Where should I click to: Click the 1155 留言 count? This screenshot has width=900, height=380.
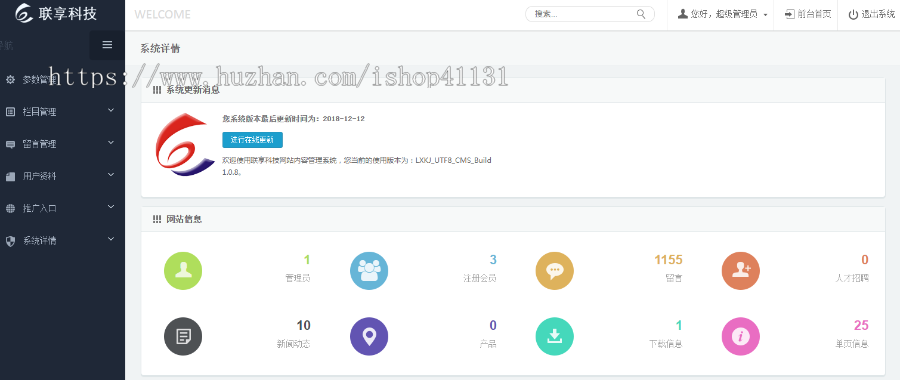tap(668, 260)
